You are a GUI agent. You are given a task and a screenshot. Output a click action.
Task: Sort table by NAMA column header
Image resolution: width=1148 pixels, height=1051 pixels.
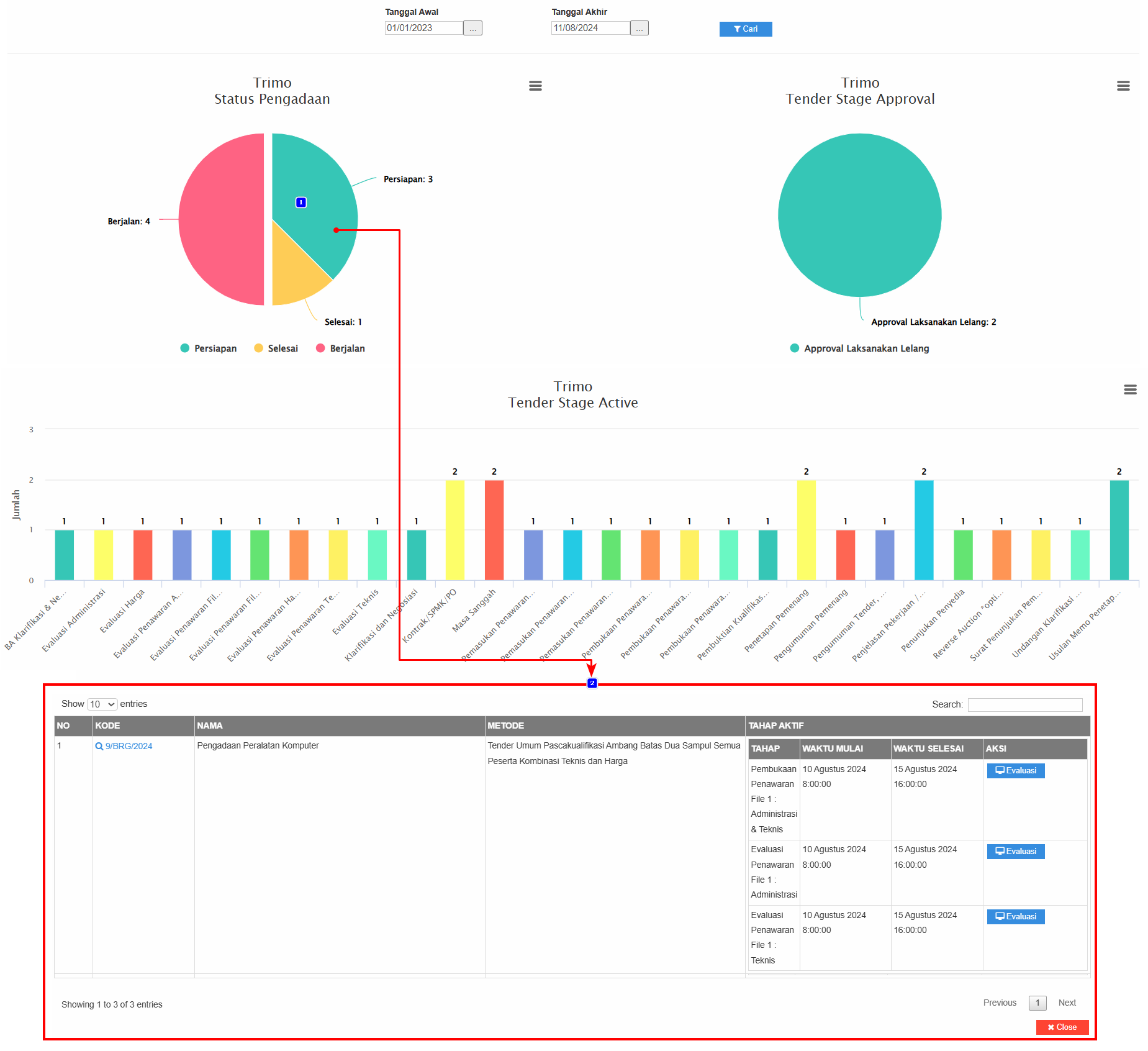[x=338, y=726]
